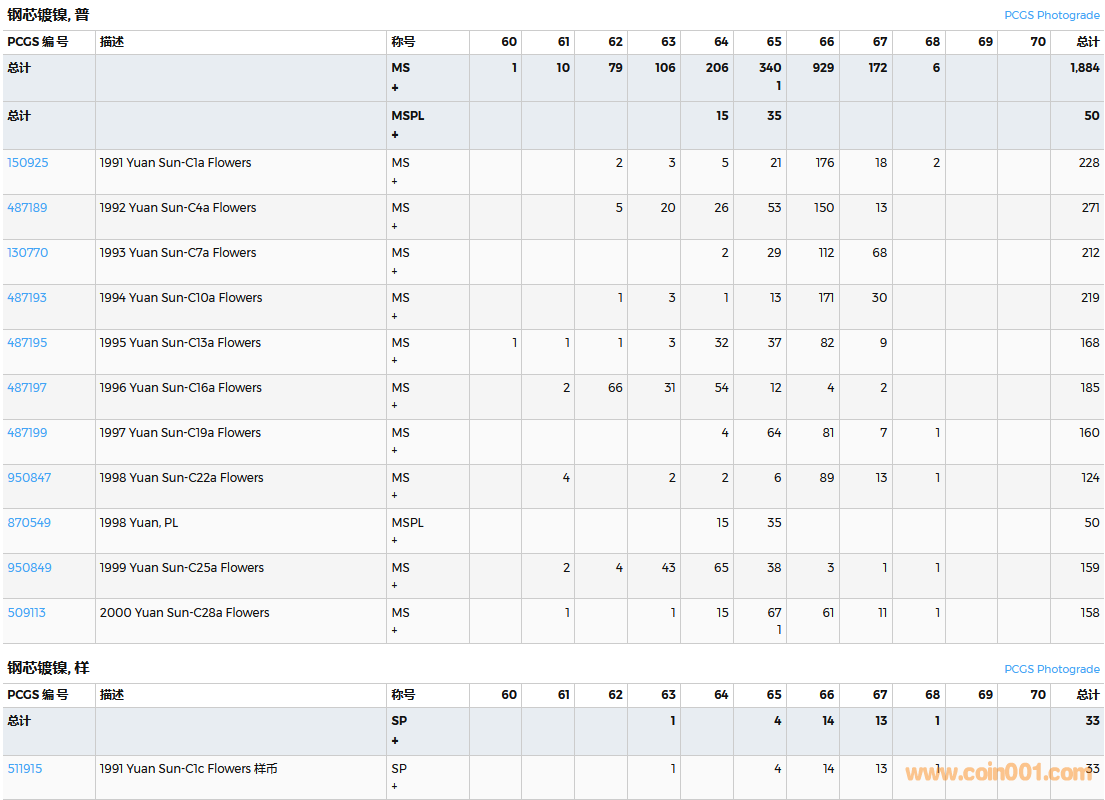Open PCGS number 150925 link
The height and width of the screenshot is (800, 1105).
(27, 163)
